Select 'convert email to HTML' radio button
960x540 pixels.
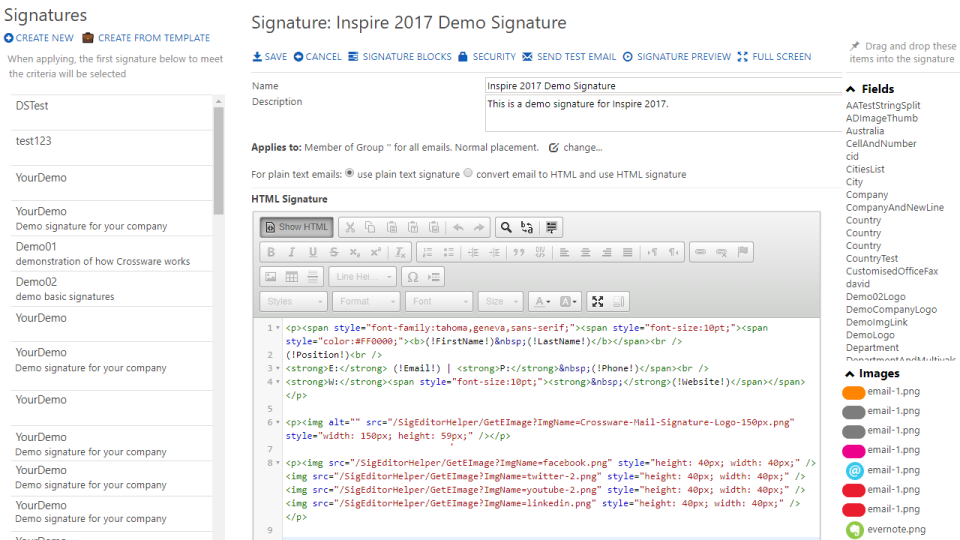click(x=468, y=173)
